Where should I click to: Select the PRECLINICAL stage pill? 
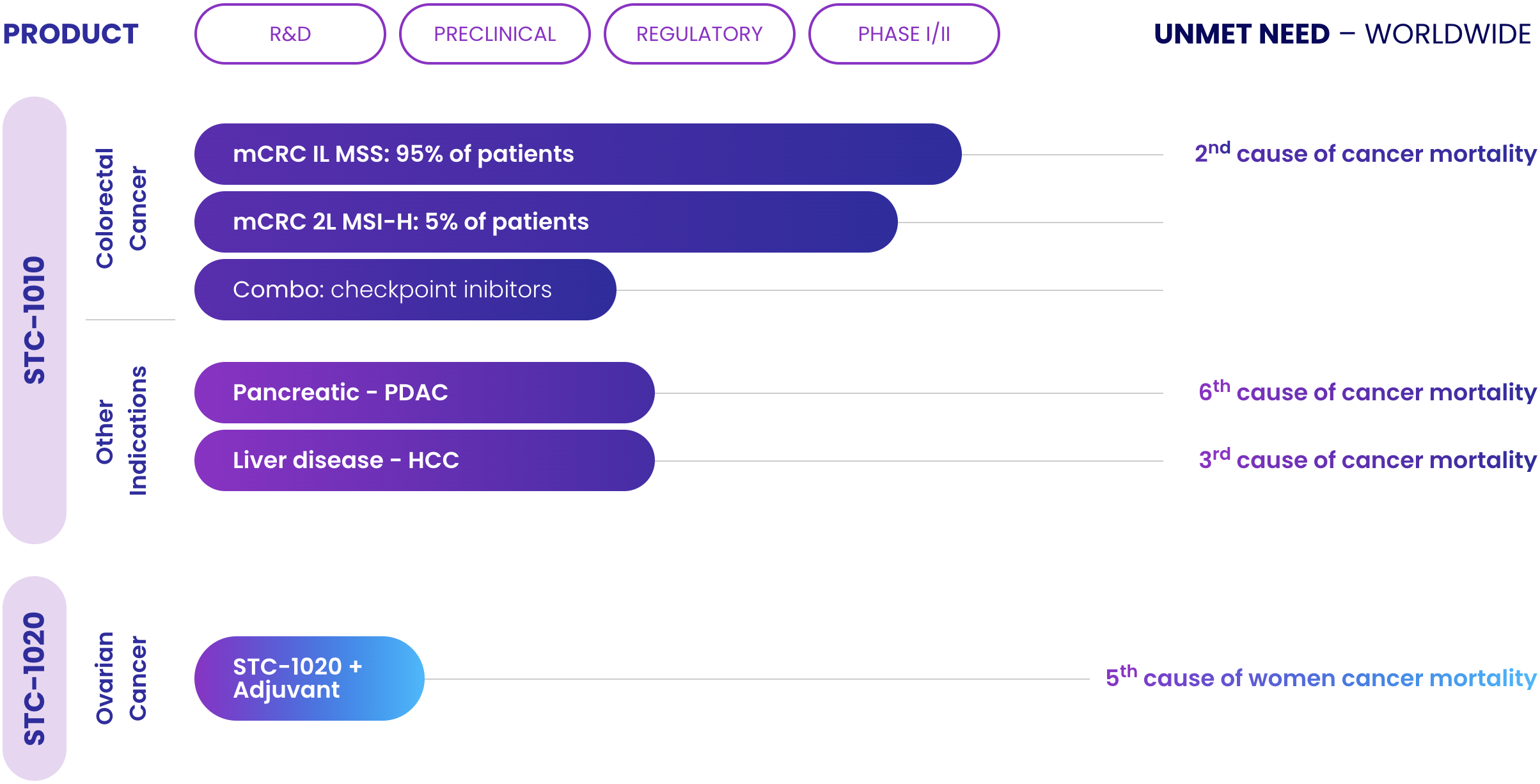point(494,34)
